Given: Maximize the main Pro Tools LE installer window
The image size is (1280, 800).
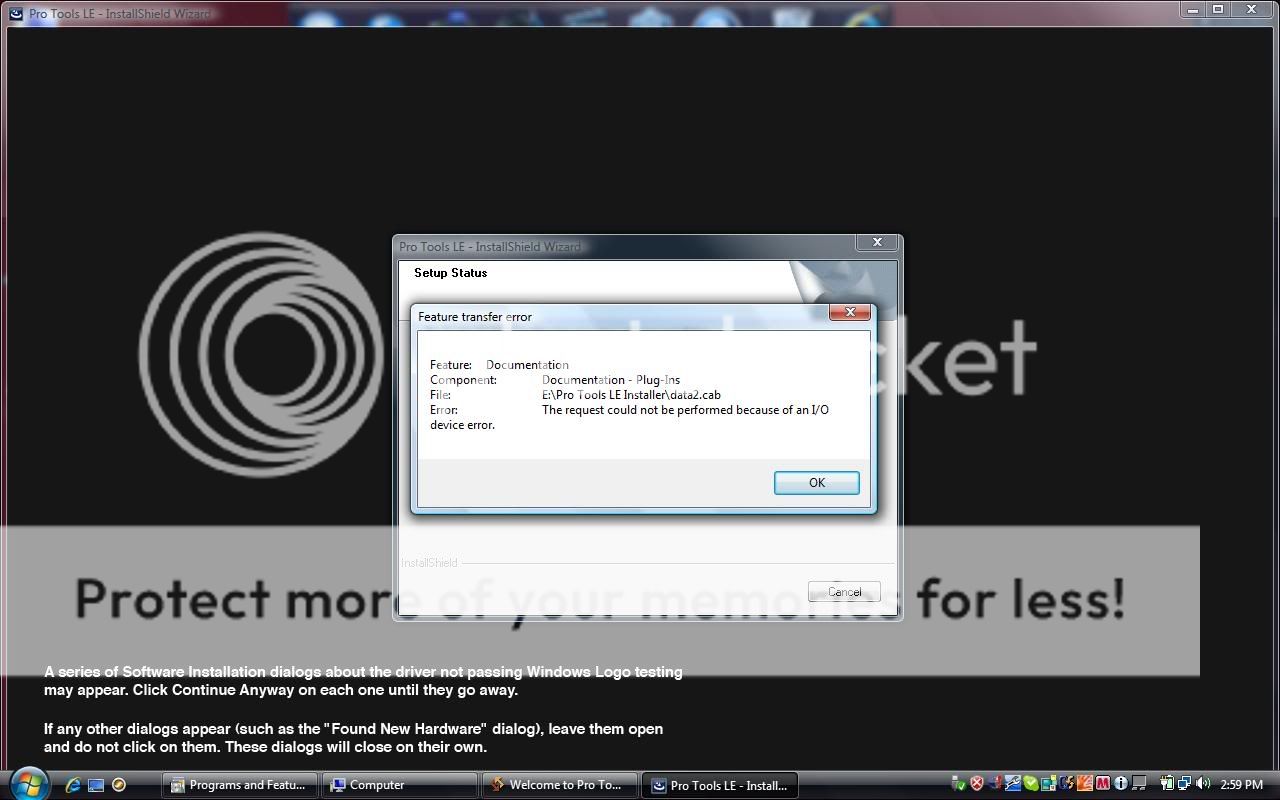Looking at the screenshot, I should pyautogui.click(x=1218, y=9).
